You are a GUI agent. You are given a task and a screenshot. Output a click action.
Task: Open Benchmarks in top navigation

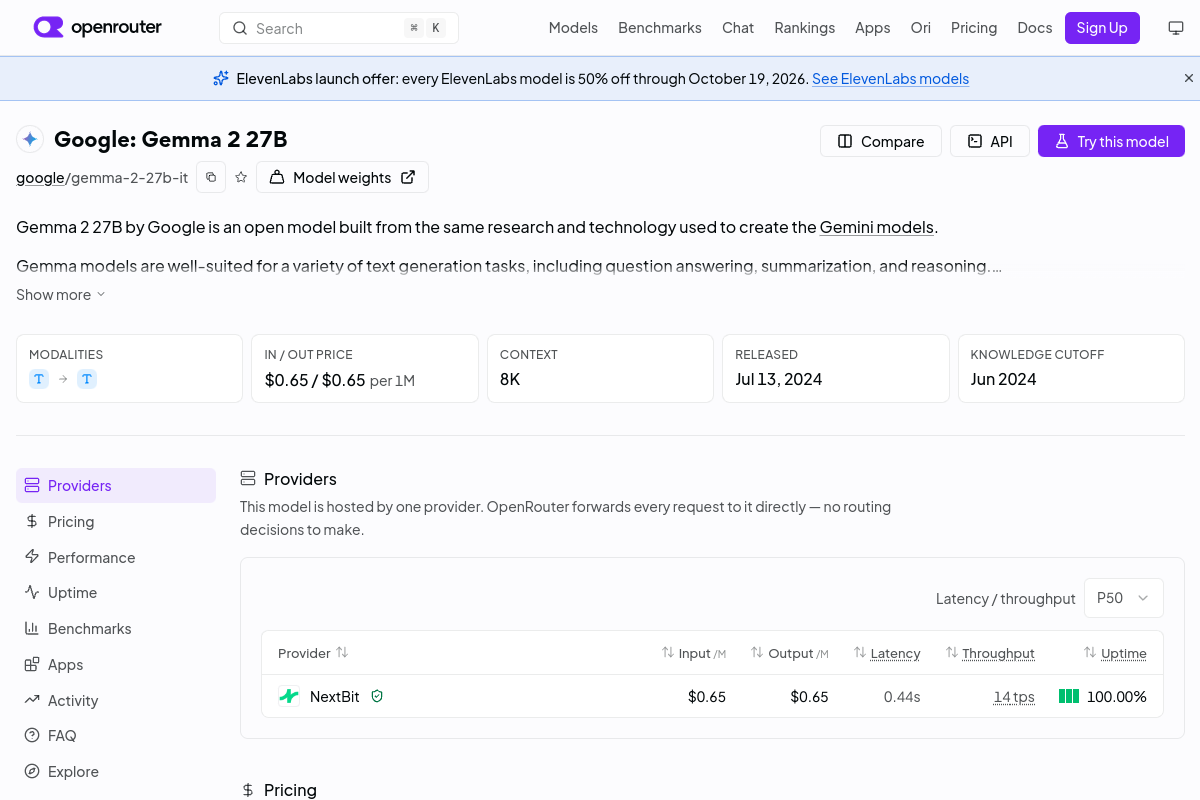pos(660,28)
